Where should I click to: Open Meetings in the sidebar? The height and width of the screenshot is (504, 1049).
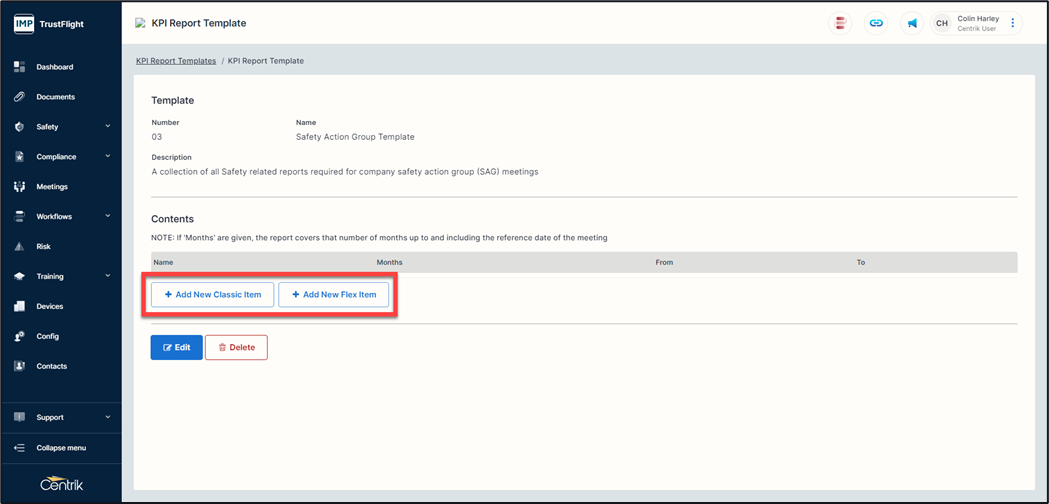coord(52,187)
